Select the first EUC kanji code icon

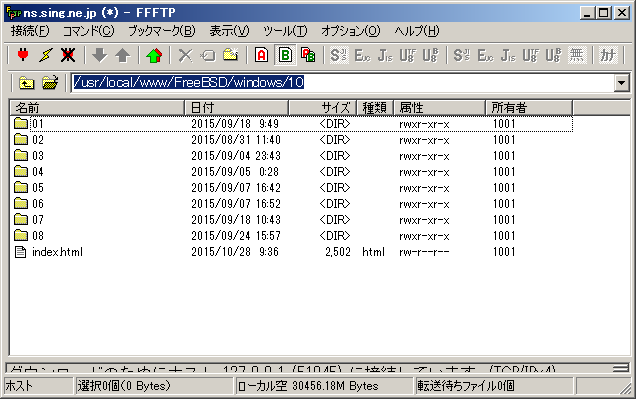pyautogui.click(x=362, y=55)
